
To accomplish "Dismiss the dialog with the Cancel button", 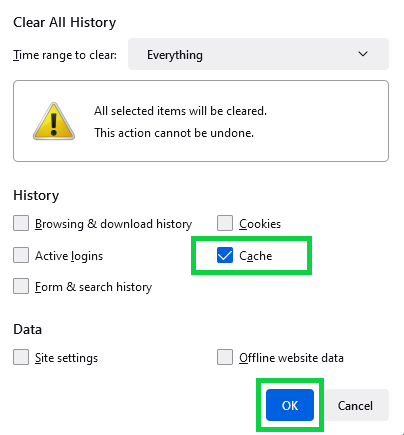I will pos(355,405).
